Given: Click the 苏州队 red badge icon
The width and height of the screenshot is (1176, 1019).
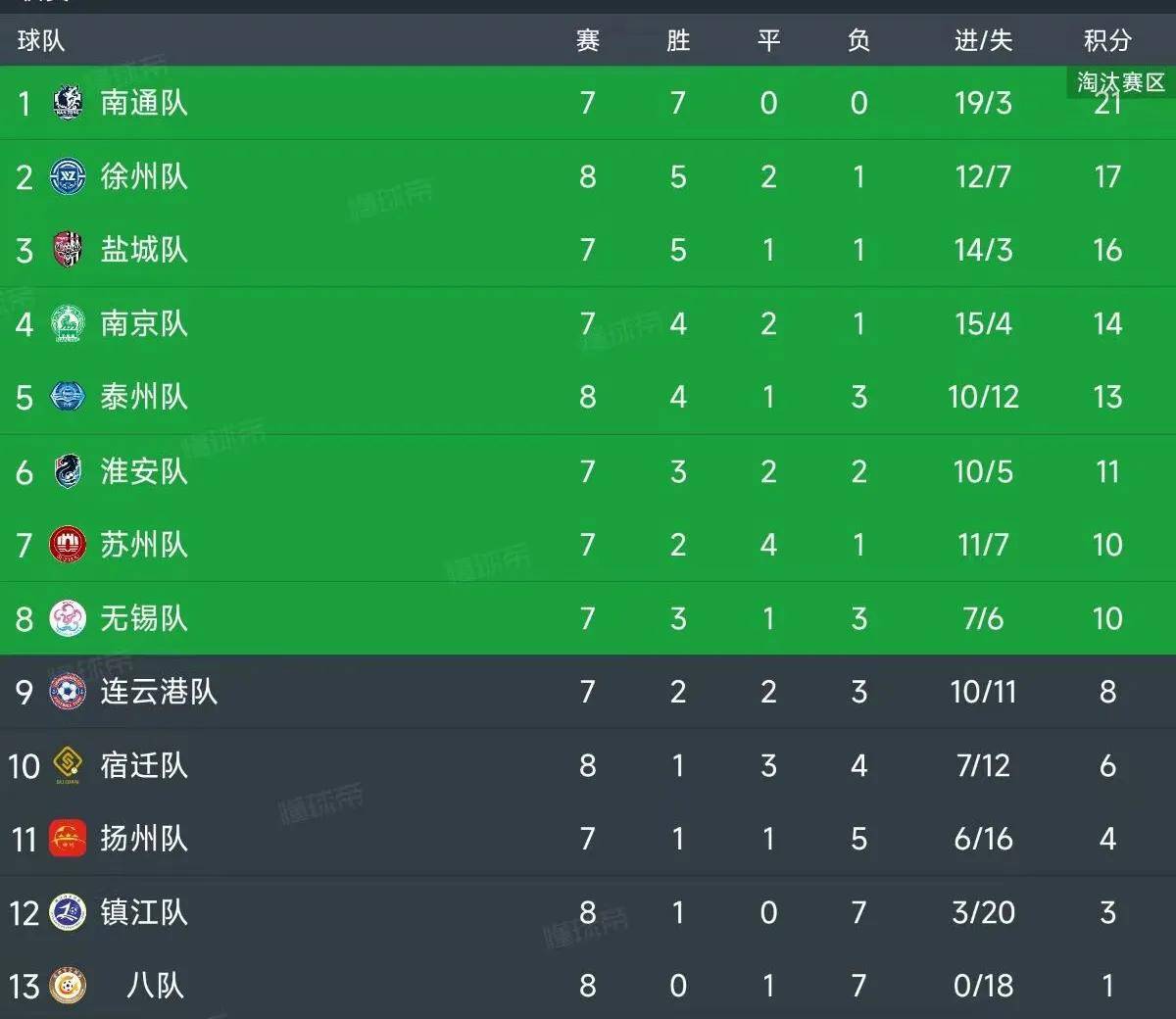Looking at the screenshot, I should [x=68, y=545].
